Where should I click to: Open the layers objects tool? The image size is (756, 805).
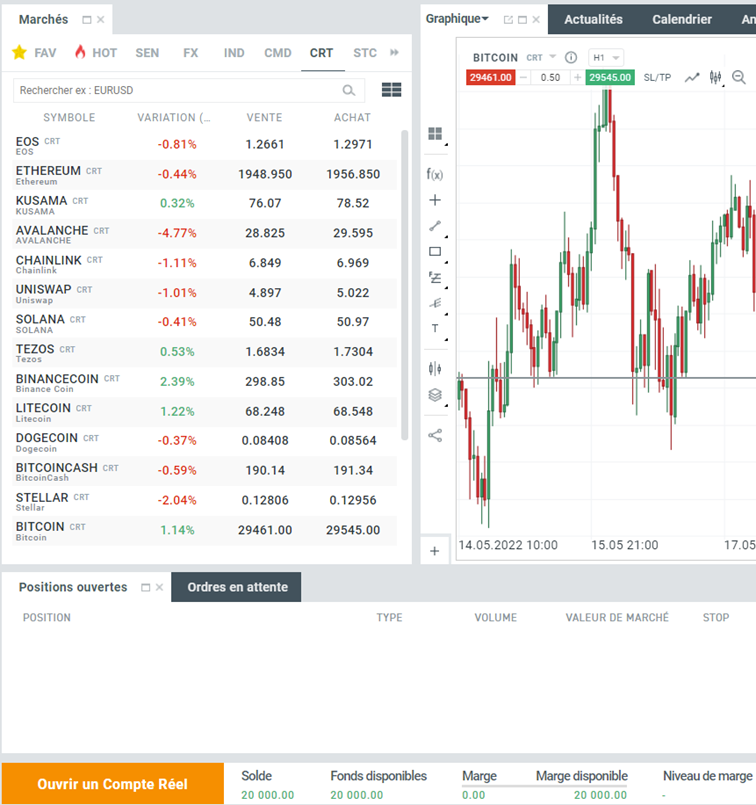click(435, 395)
